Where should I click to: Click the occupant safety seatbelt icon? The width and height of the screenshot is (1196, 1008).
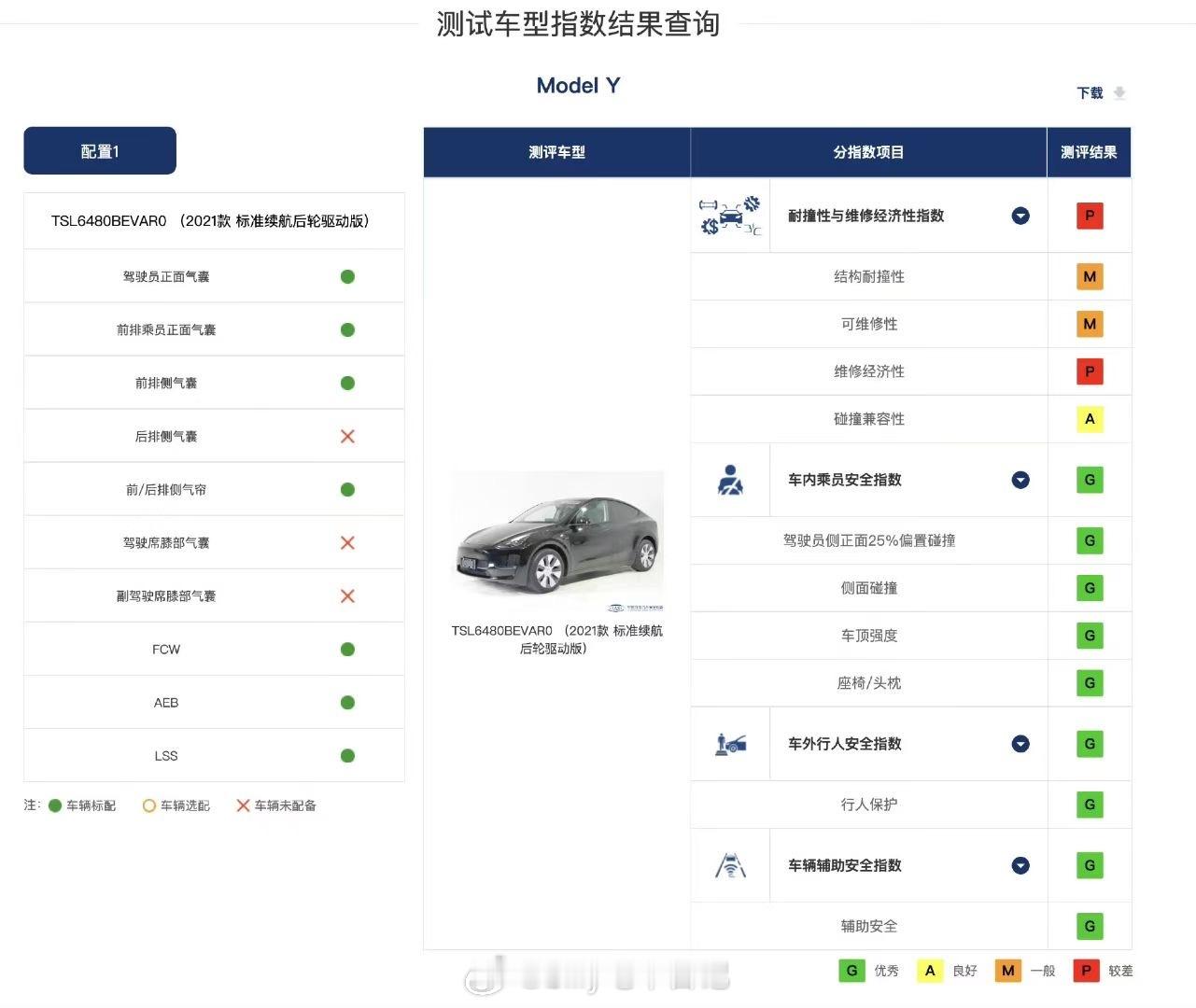pos(730,480)
